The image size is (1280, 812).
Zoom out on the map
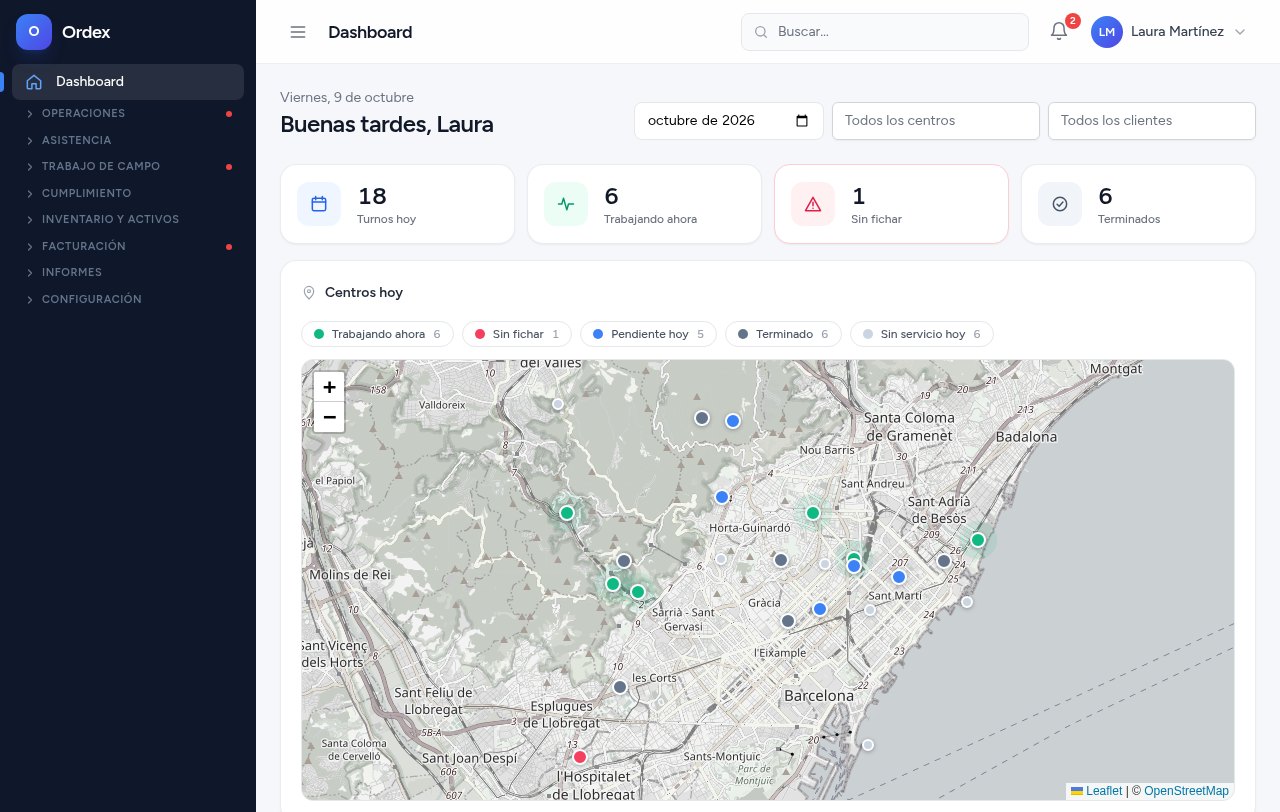[x=329, y=417]
